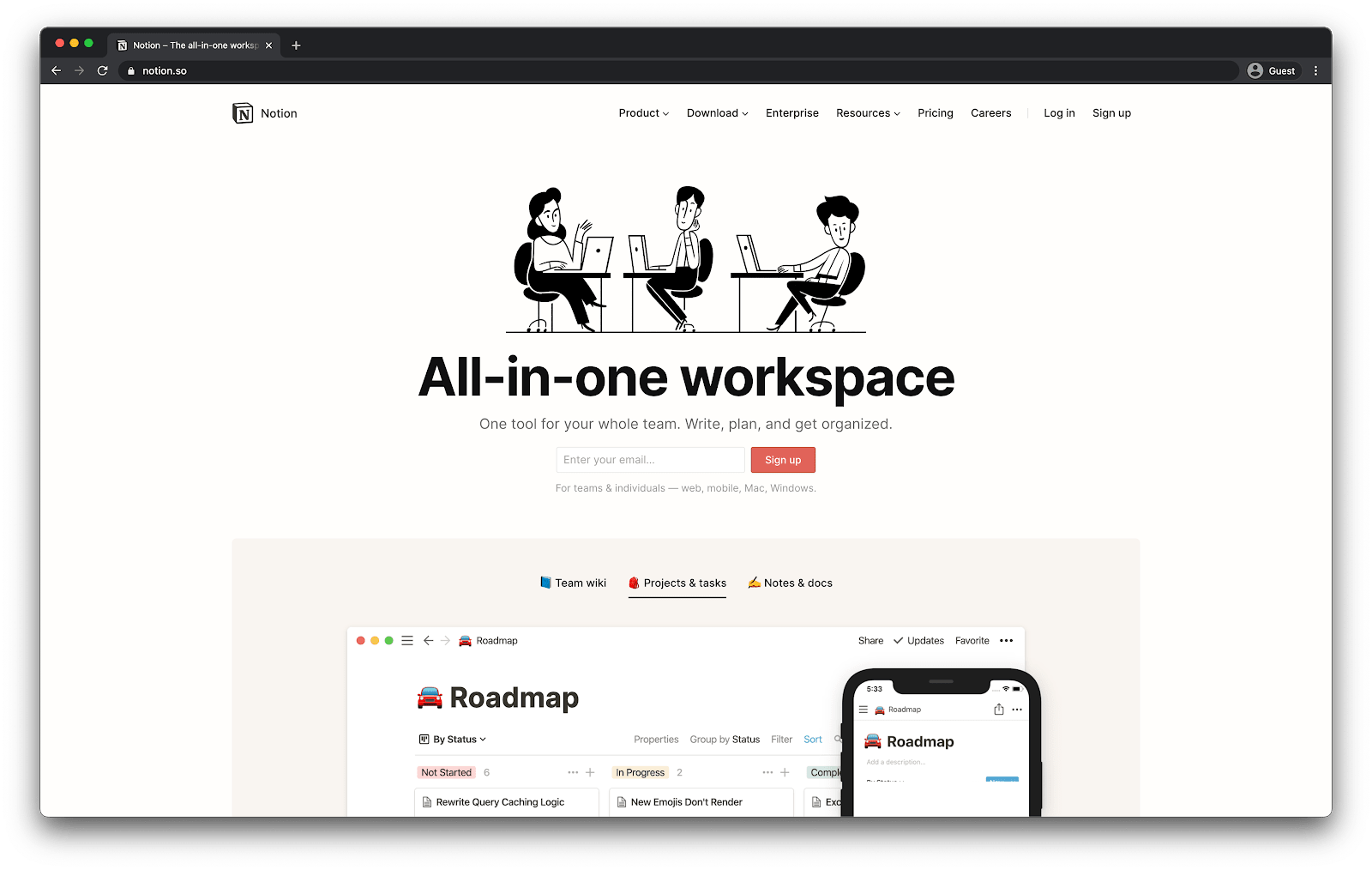The width and height of the screenshot is (1372, 870).
Task: Open the hamburger menu in Roadmap window
Action: pos(407,641)
